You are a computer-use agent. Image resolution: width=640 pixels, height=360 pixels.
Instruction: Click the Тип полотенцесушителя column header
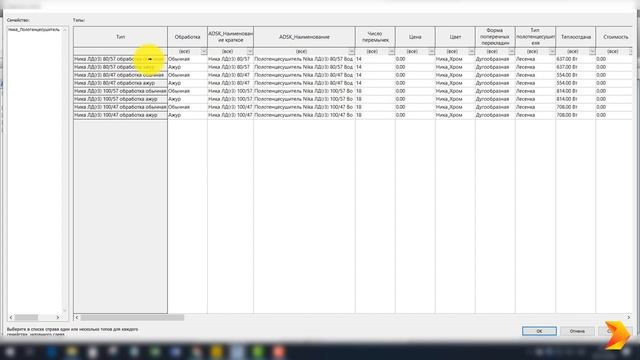coord(535,37)
